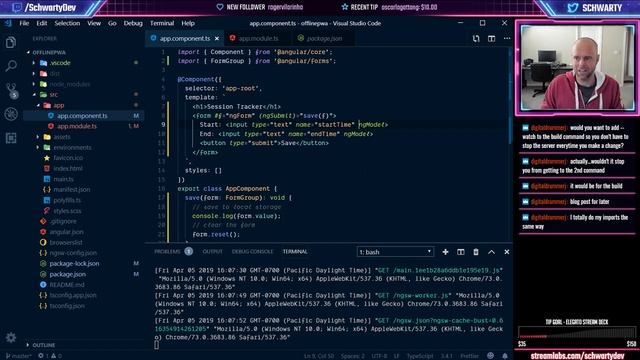Click the Twitch /SchwartyDev overlay badge
The image size is (640, 360).
click(45, 8)
